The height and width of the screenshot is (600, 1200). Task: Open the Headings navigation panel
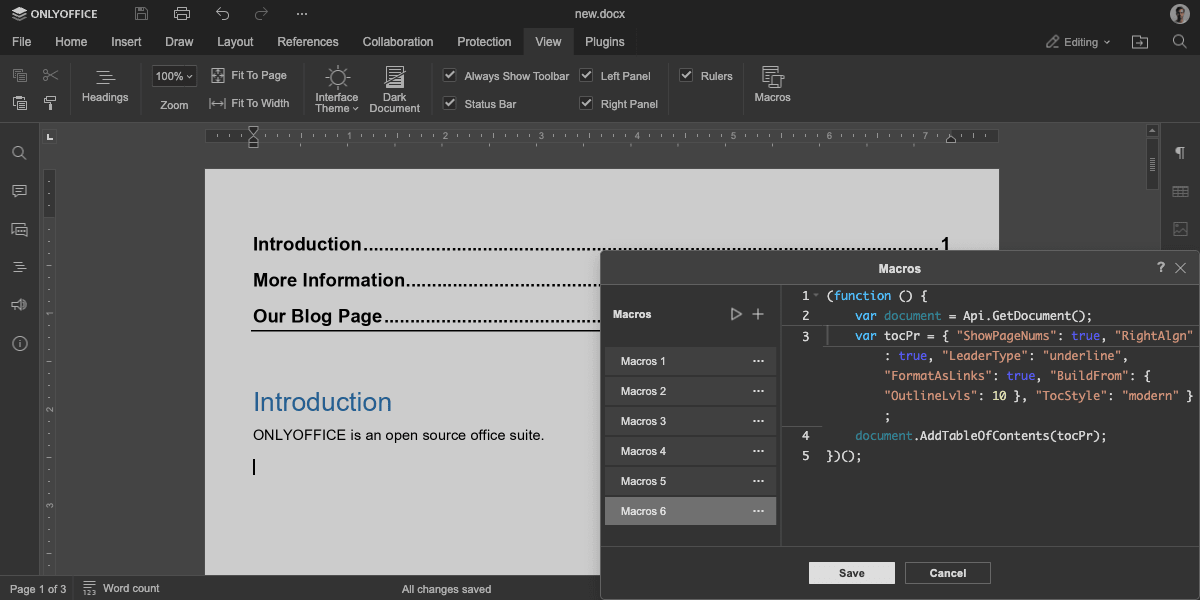pos(105,85)
